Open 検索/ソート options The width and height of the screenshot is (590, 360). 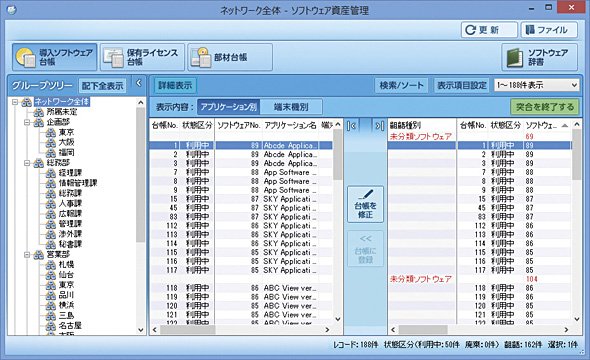(401, 85)
